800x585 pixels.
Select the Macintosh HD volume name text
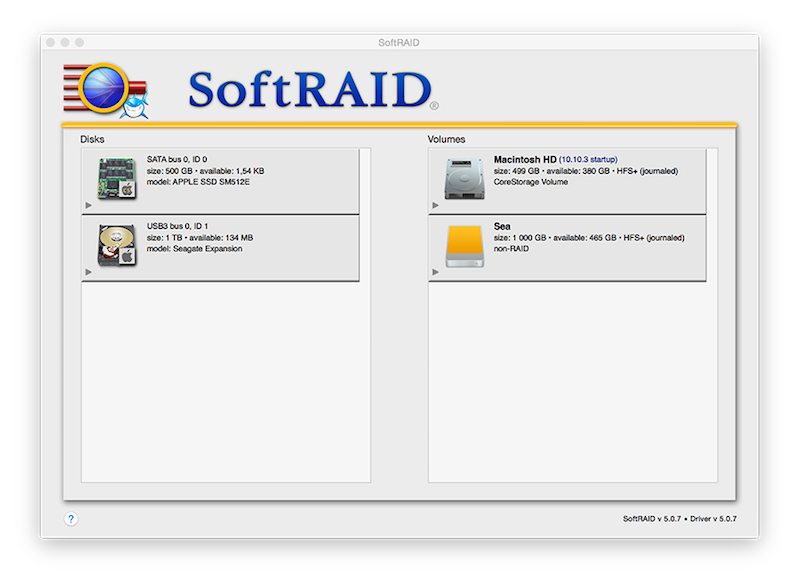[524, 159]
